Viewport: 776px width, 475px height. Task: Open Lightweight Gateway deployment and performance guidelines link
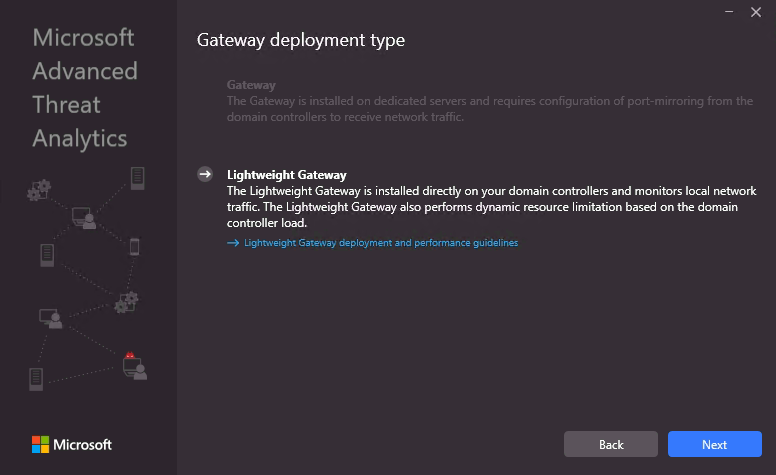point(381,243)
